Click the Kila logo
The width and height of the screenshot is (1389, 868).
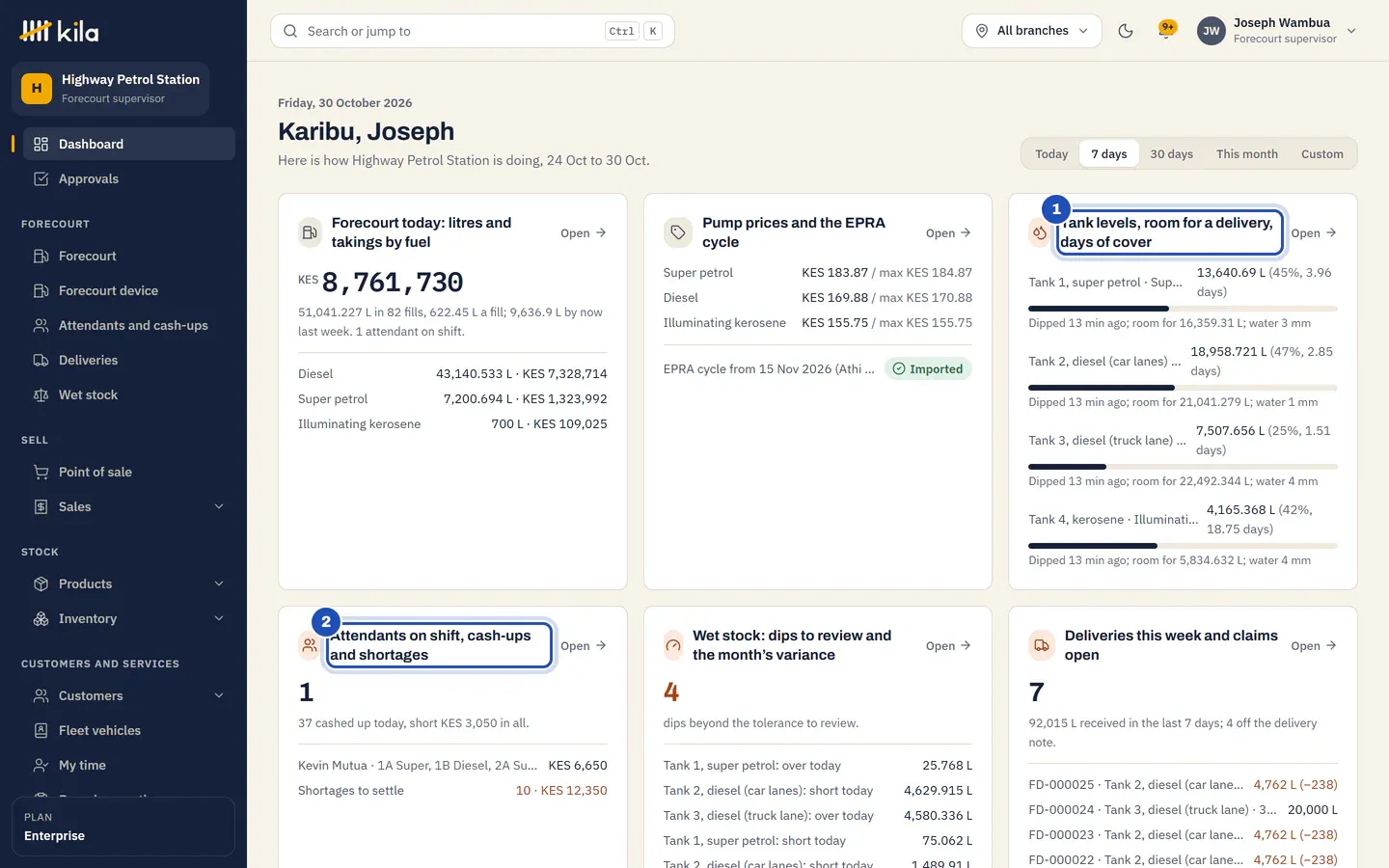[x=59, y=31]
